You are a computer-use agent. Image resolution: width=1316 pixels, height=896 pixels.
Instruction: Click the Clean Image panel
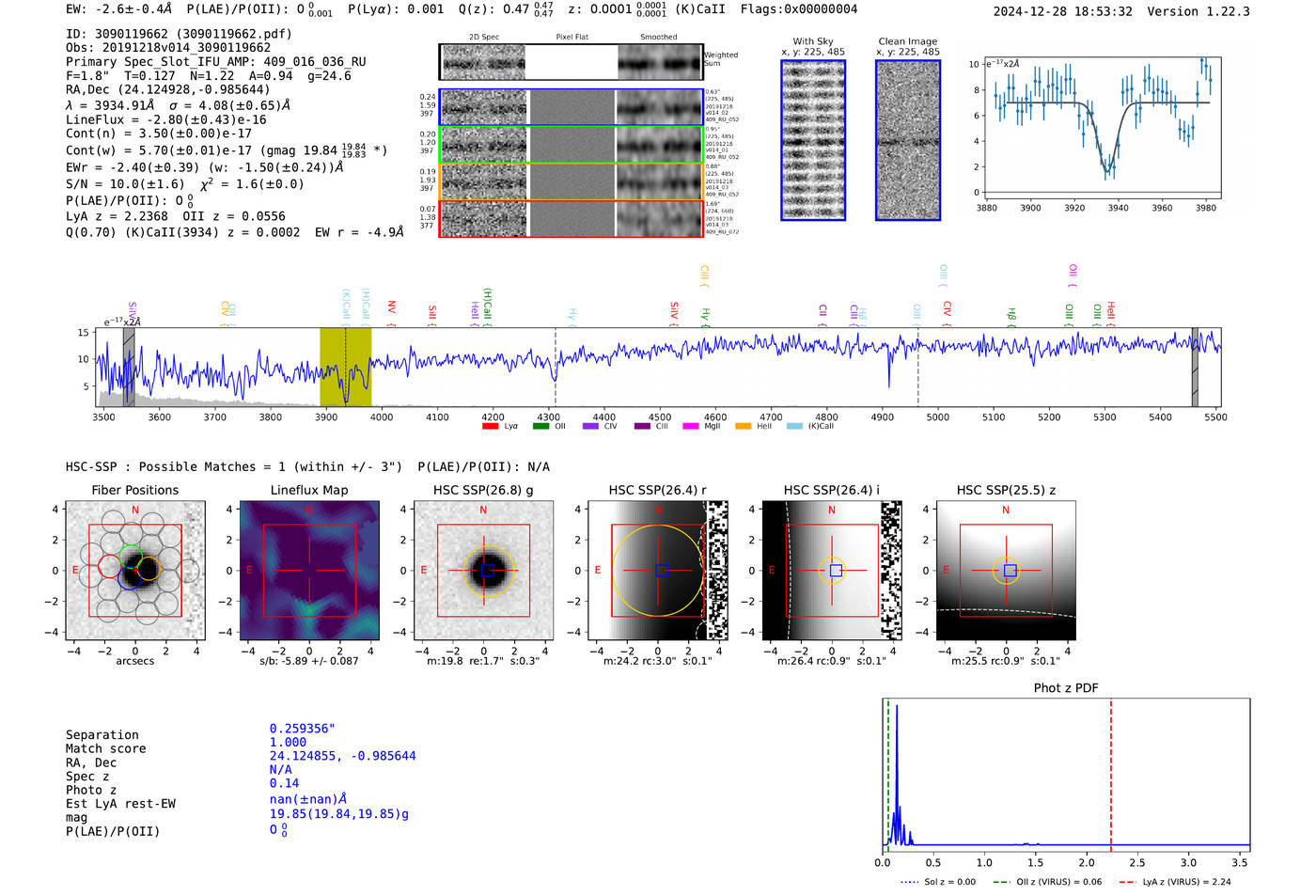click(908, 140)
